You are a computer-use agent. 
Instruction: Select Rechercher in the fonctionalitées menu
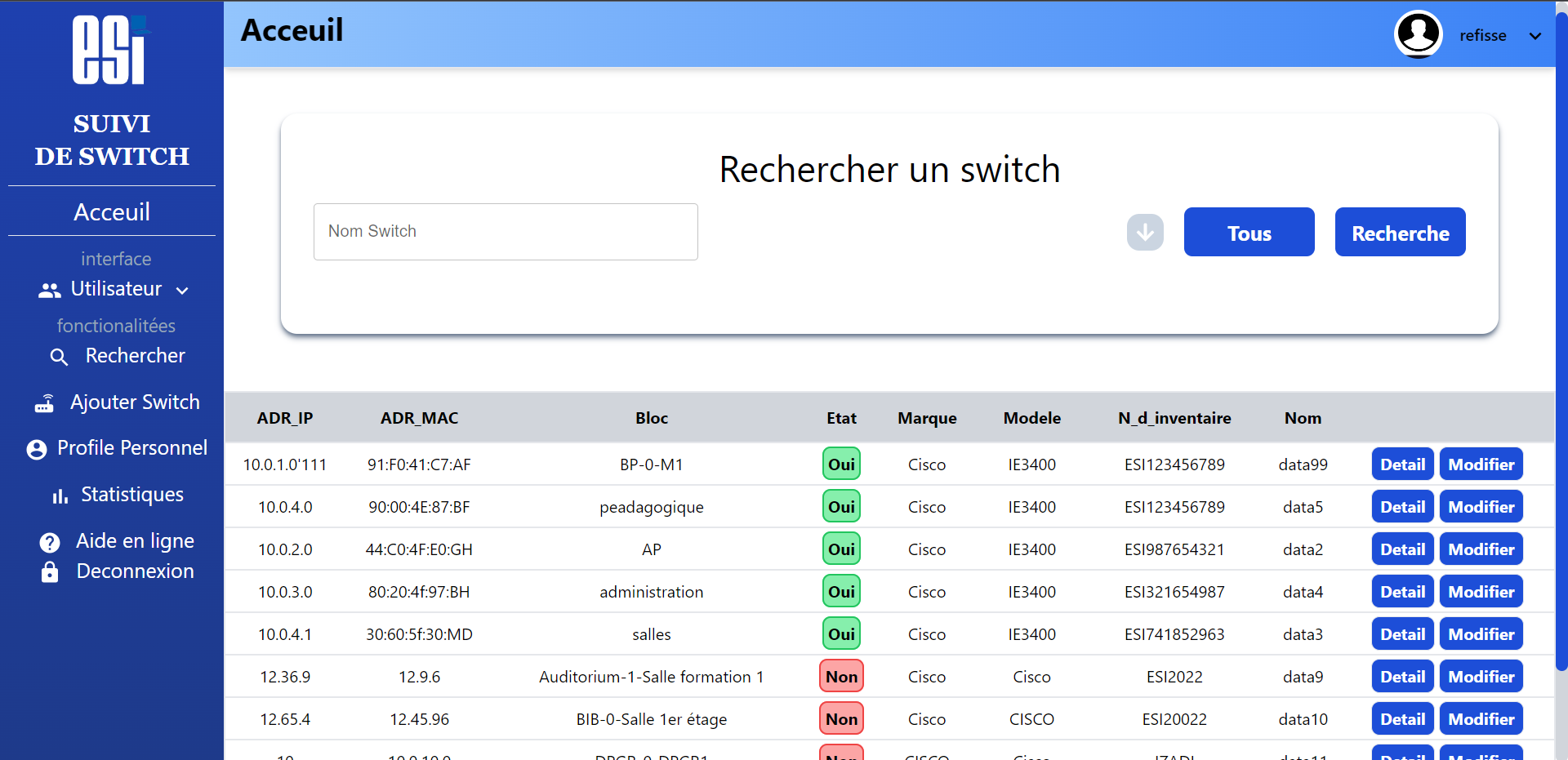click(x=136, y=357)
